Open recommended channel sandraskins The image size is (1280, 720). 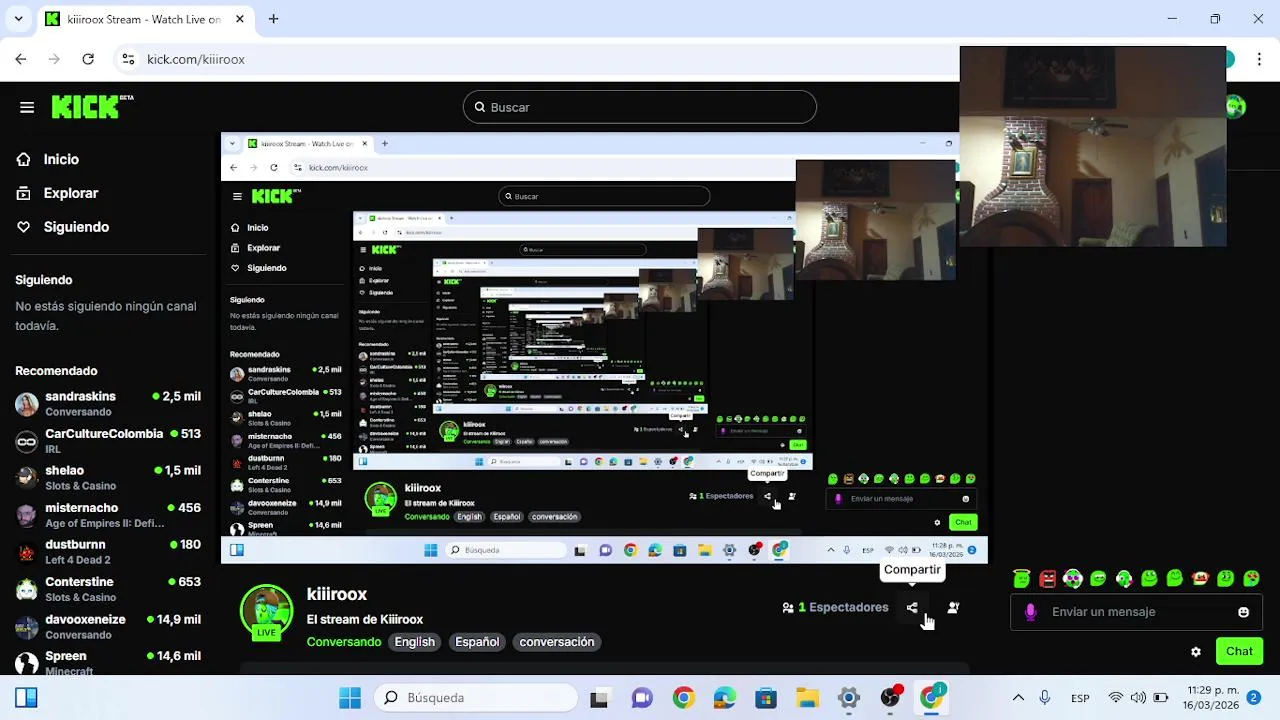click(108, 403)
